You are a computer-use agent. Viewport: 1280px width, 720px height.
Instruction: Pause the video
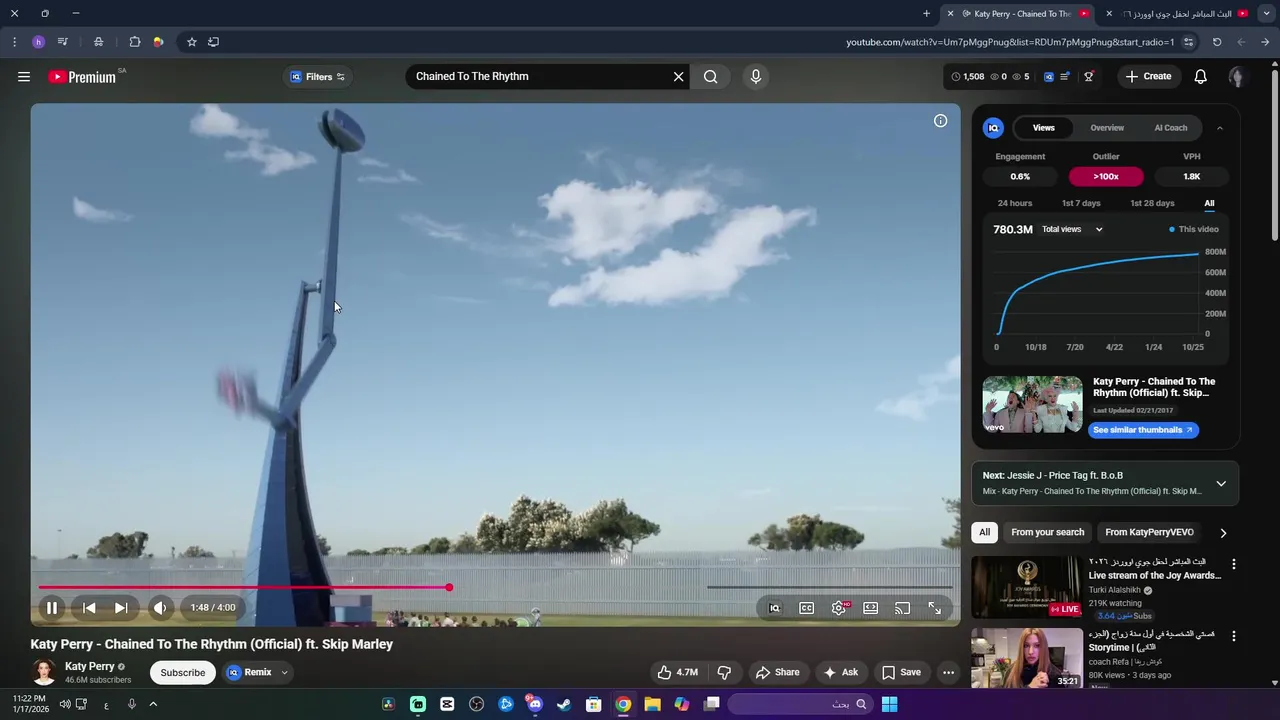(x=51, y=608)
